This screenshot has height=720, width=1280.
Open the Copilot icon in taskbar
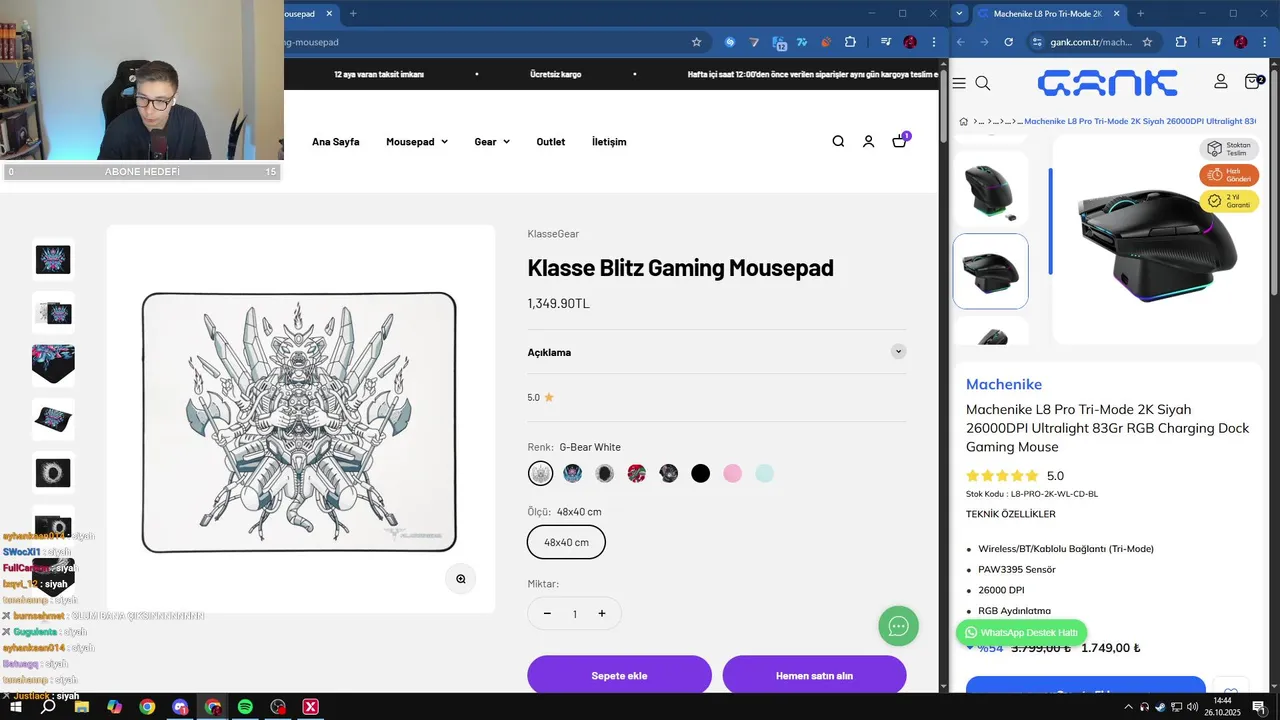pyautogui.click(x=114, y=707)
